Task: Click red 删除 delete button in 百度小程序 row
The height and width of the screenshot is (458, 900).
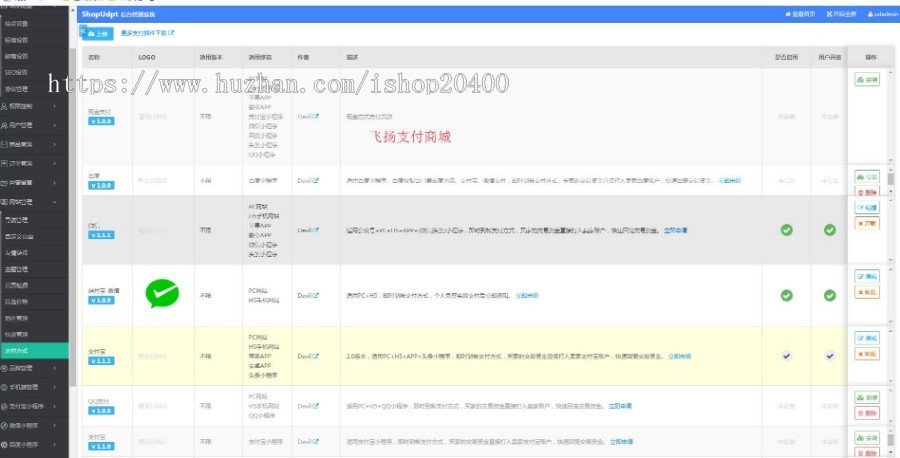Action: 867,192
